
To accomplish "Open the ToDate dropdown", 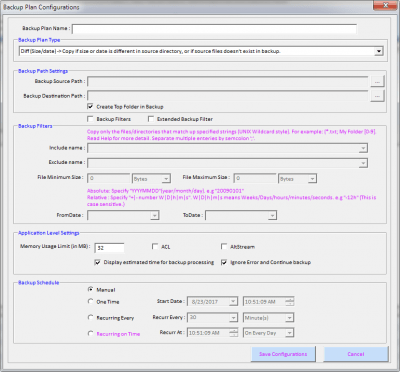I will tap(272, 216).
